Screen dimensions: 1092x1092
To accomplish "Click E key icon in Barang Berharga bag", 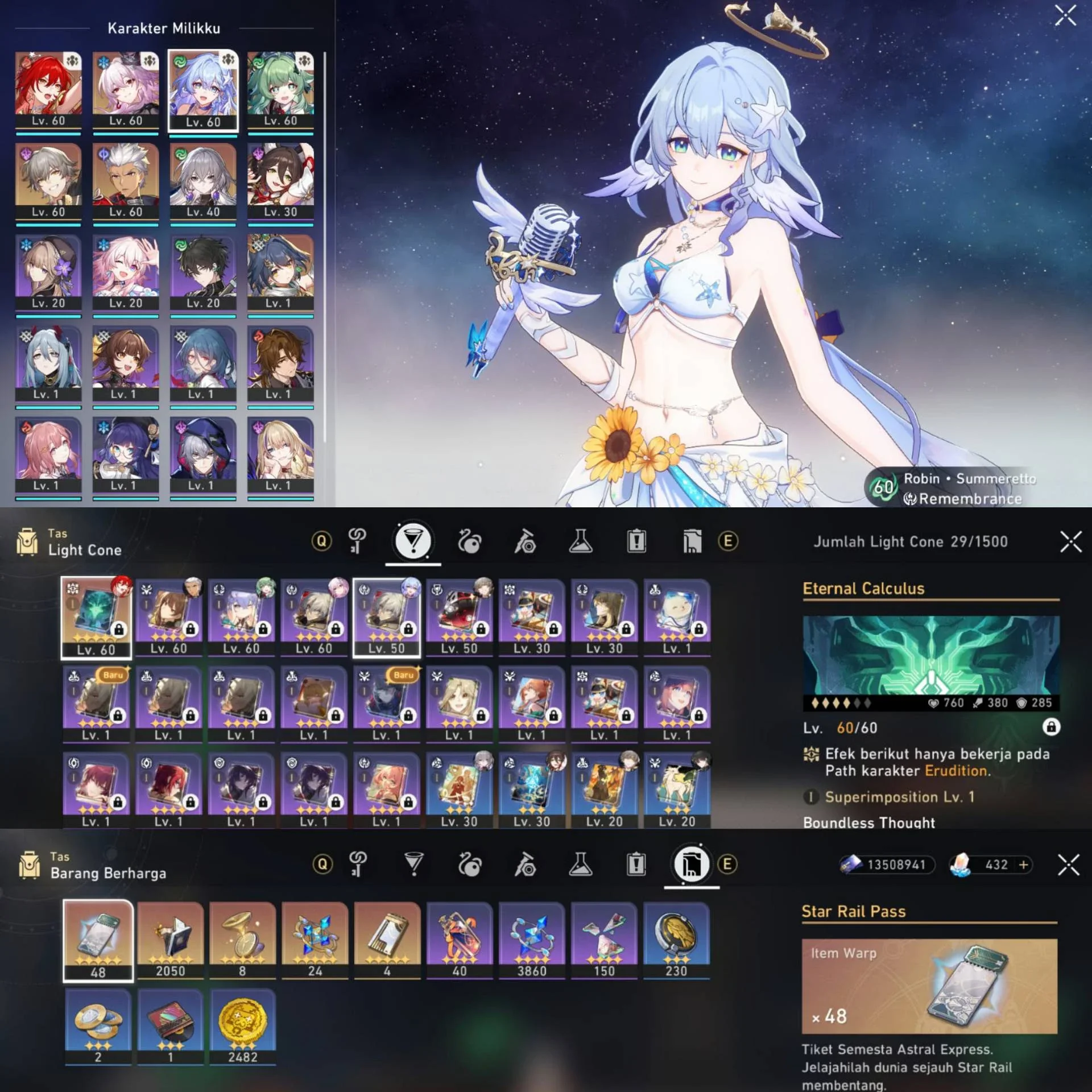I will tap(727, 864).
